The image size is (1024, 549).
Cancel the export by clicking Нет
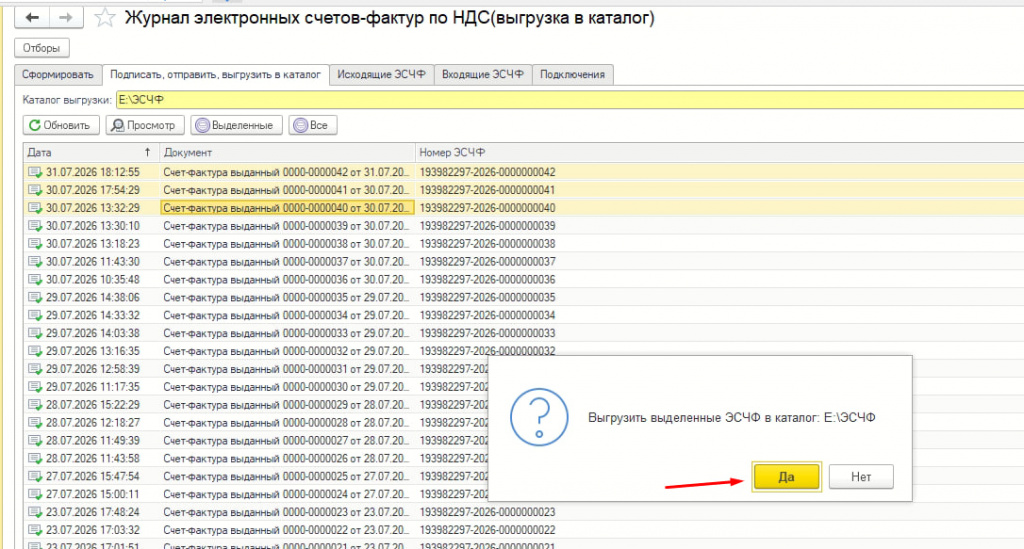[861, 477]
